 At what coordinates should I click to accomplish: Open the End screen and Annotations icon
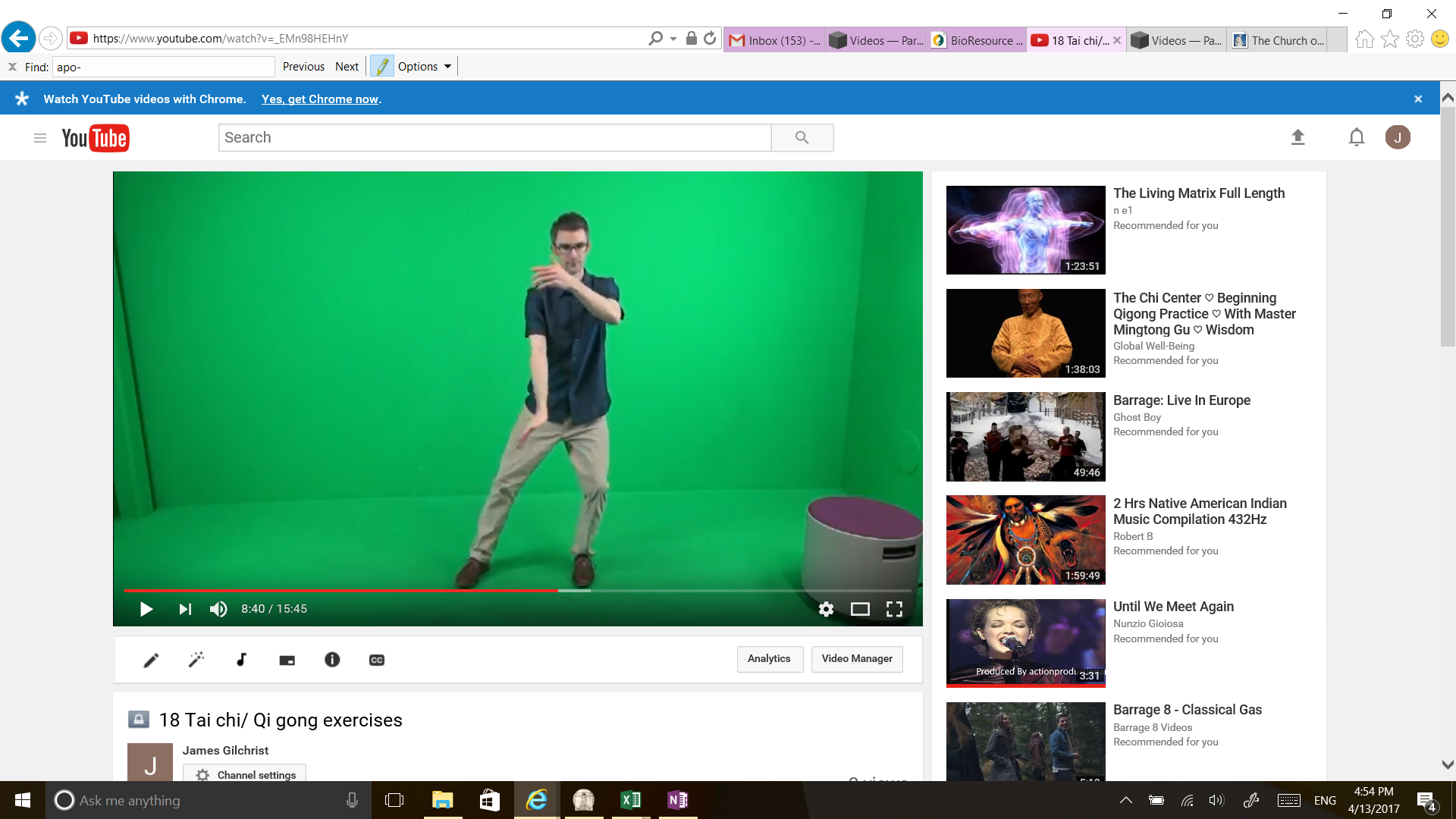point(287,660)
